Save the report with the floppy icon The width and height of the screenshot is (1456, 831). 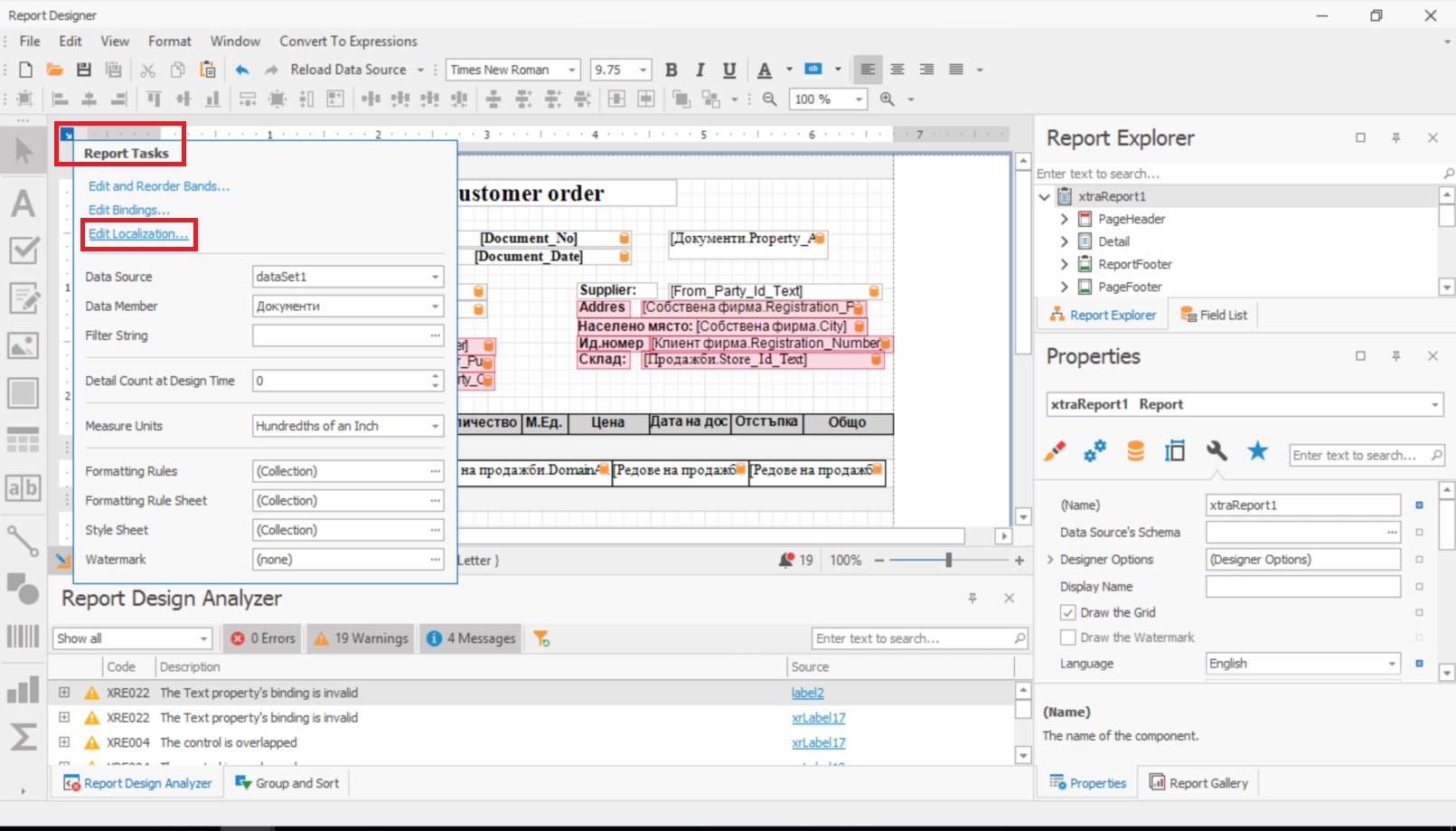tap(84, 70)
